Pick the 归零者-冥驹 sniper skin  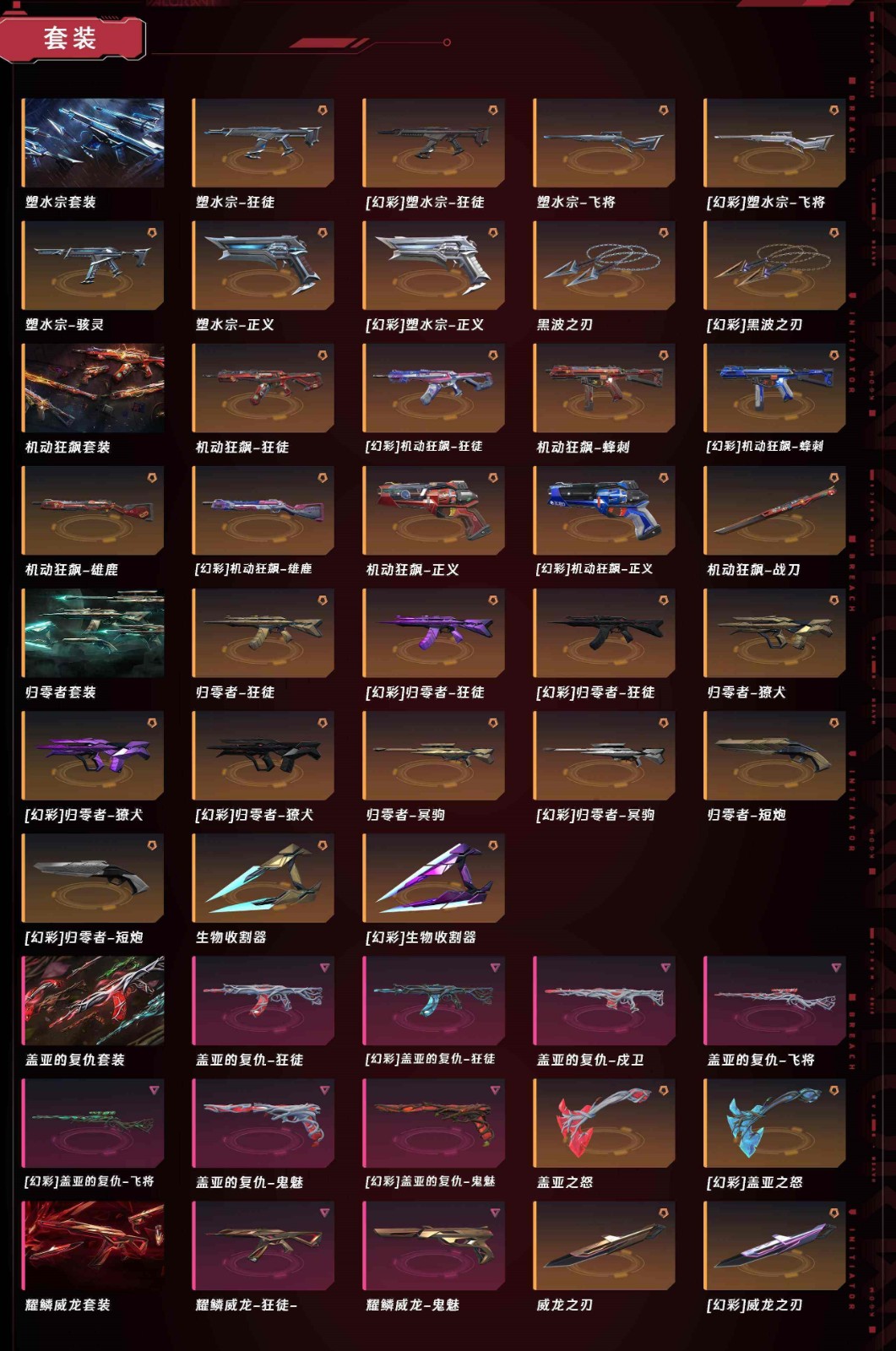434,755
